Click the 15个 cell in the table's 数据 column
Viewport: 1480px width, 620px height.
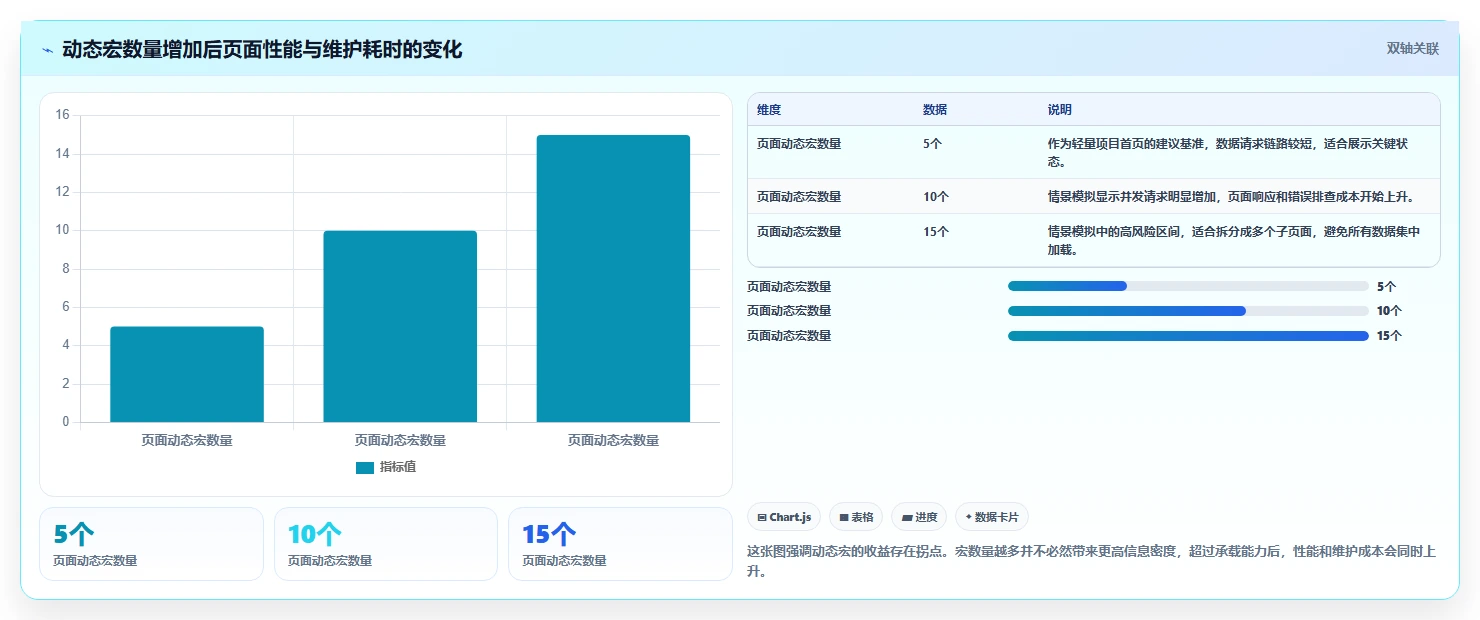pyautogui.click(x=936, y=232)
